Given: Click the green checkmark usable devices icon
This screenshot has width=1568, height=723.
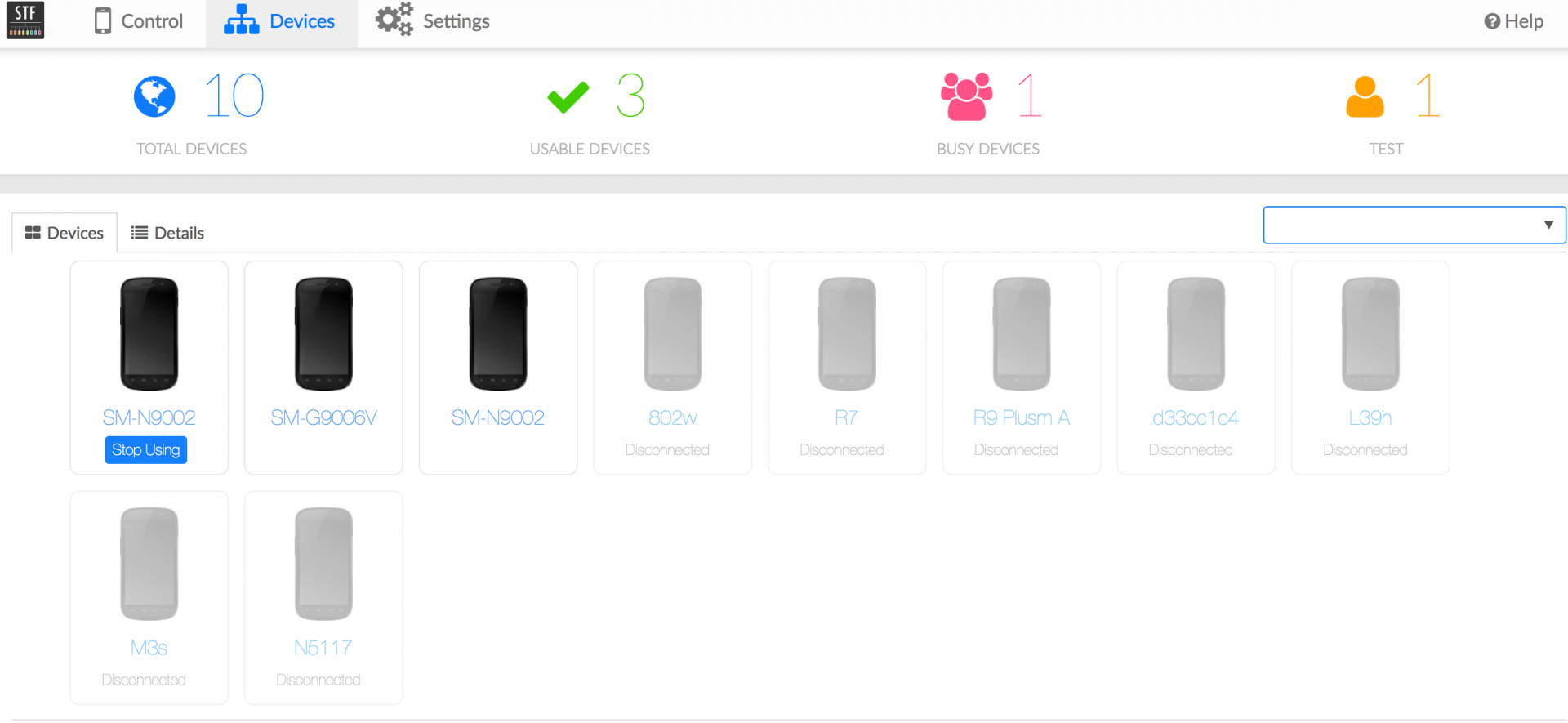Looking at the screenshot, I should (x=568, y=97).
